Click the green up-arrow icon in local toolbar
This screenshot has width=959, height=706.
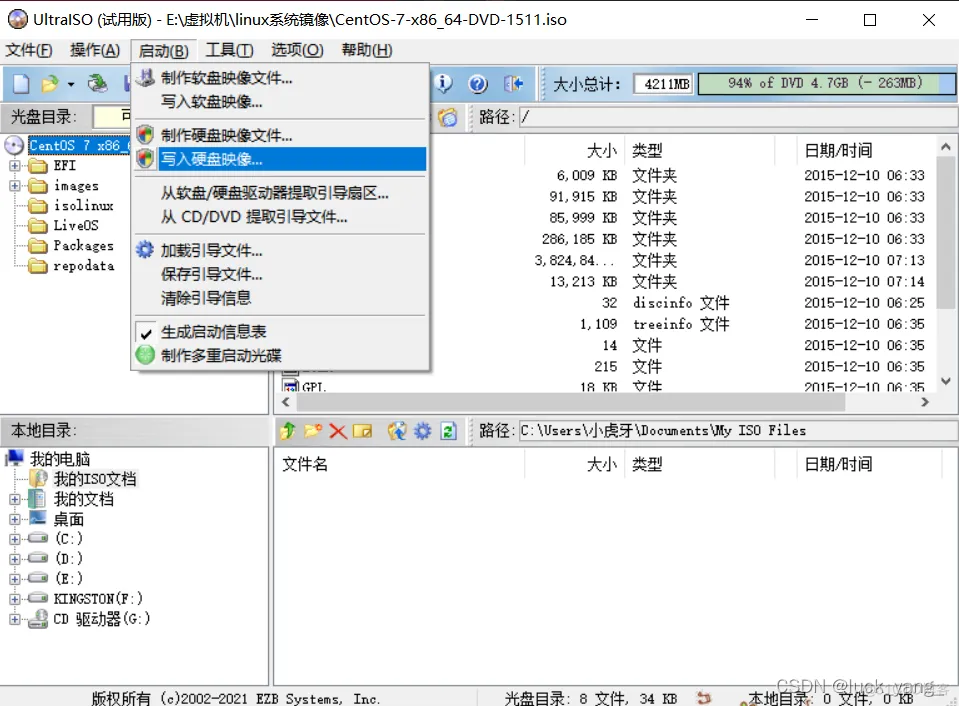point(288,431)
